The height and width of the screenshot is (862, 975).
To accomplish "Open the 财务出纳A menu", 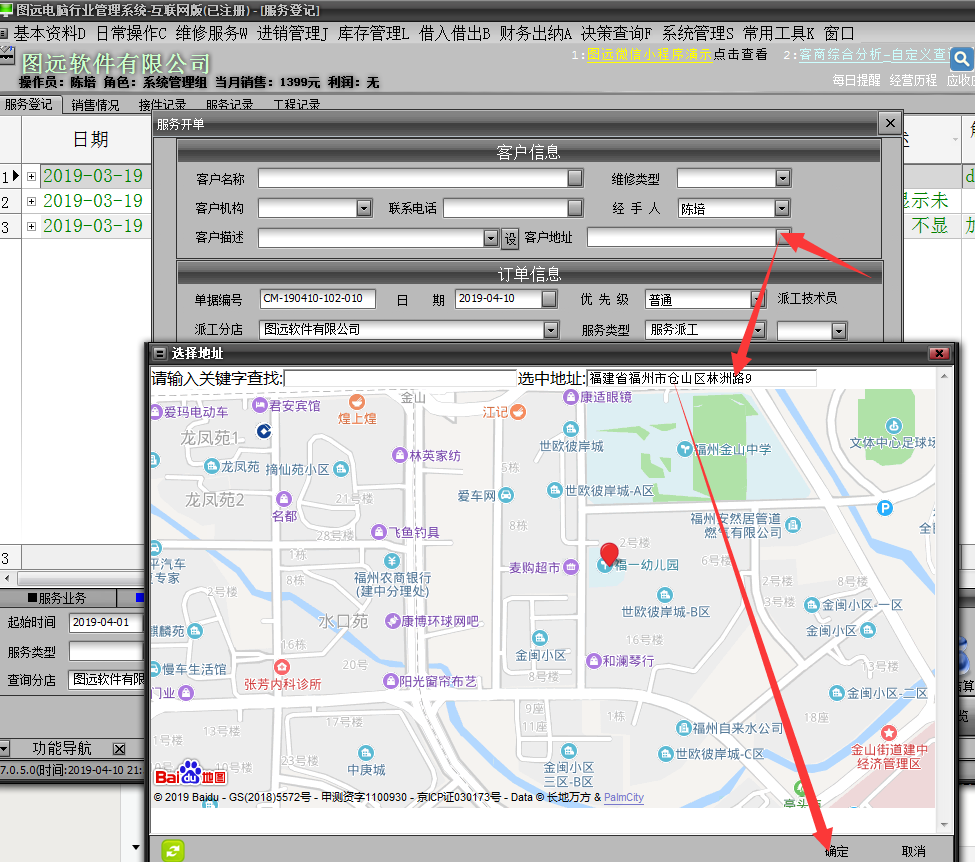I will (x=535, y=34).
